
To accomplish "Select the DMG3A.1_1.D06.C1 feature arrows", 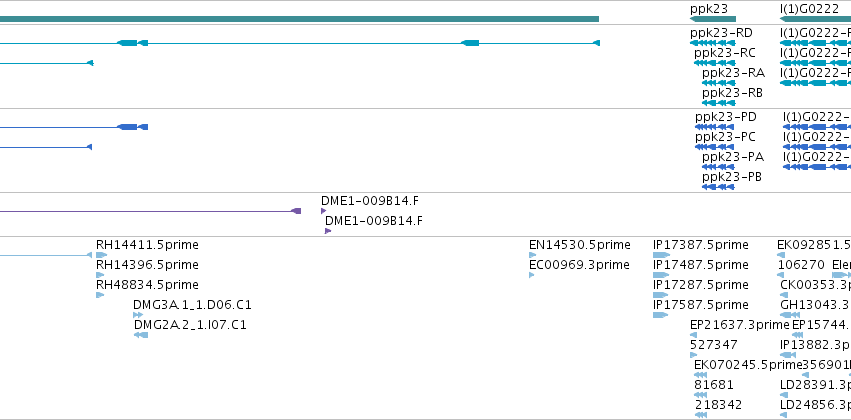I will click(138, 315).
